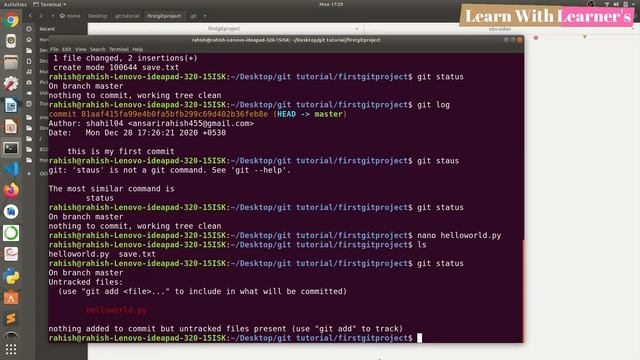Click the plus Other Locations icon in sidebar
The image size is (640, 360).
tap(29, 173)
